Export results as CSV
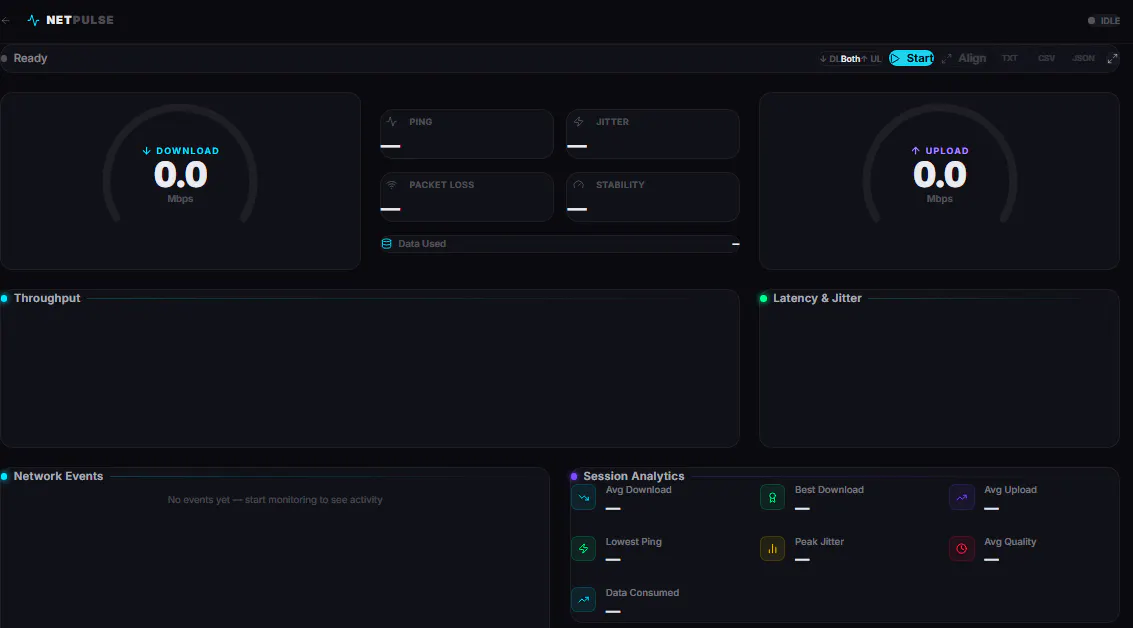The width and height of the screenshot is (1133, 628). click(x=1046, y=59)
